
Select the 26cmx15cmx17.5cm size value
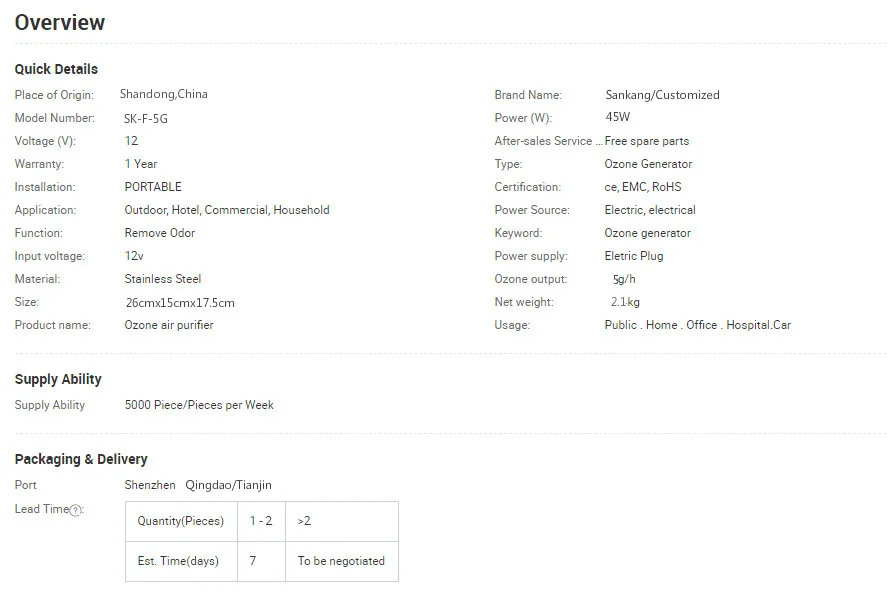[x=180, y=302]
